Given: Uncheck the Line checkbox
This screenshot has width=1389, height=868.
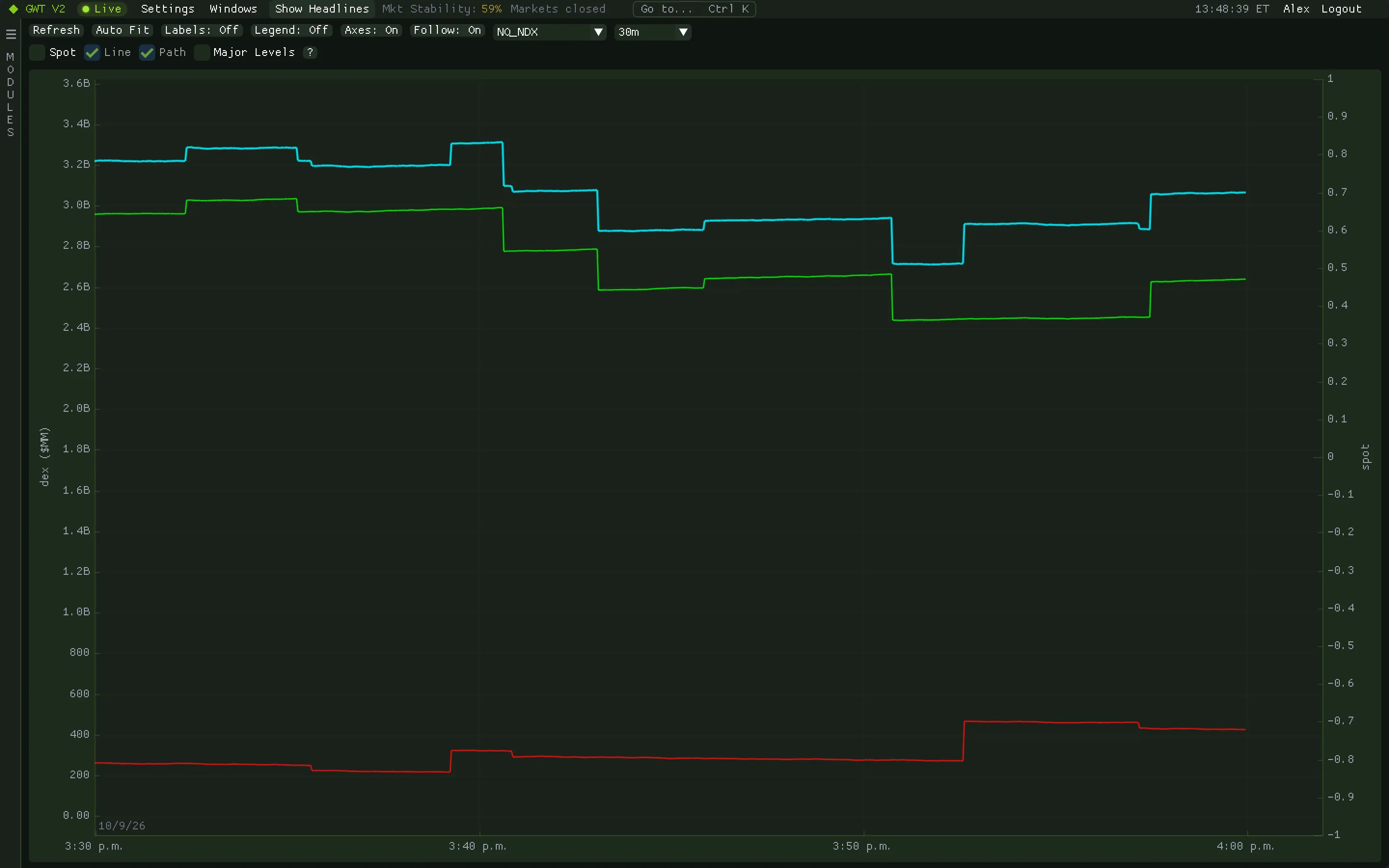Looking at the screenshot, I should click(92, 52).
